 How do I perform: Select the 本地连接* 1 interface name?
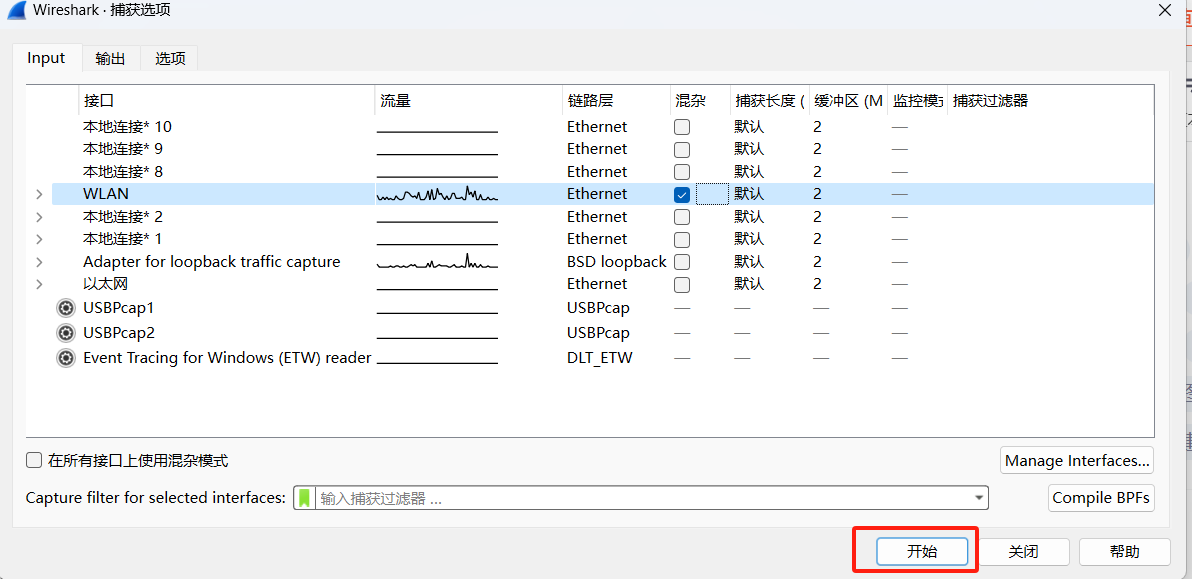122,239
